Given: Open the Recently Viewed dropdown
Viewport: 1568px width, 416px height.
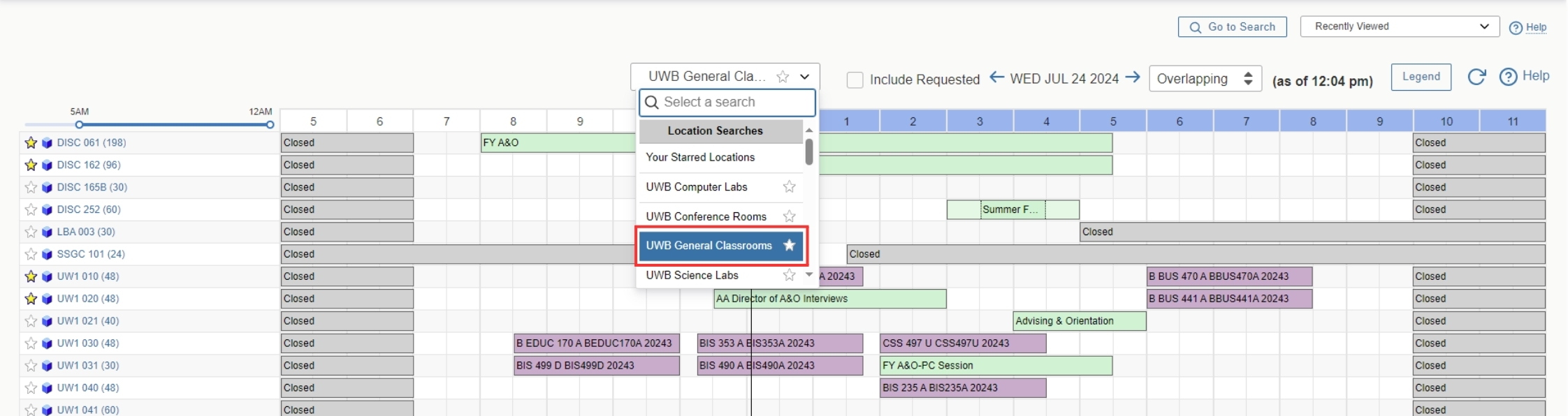Looking at the screenshot, I should coord(1399,27).
